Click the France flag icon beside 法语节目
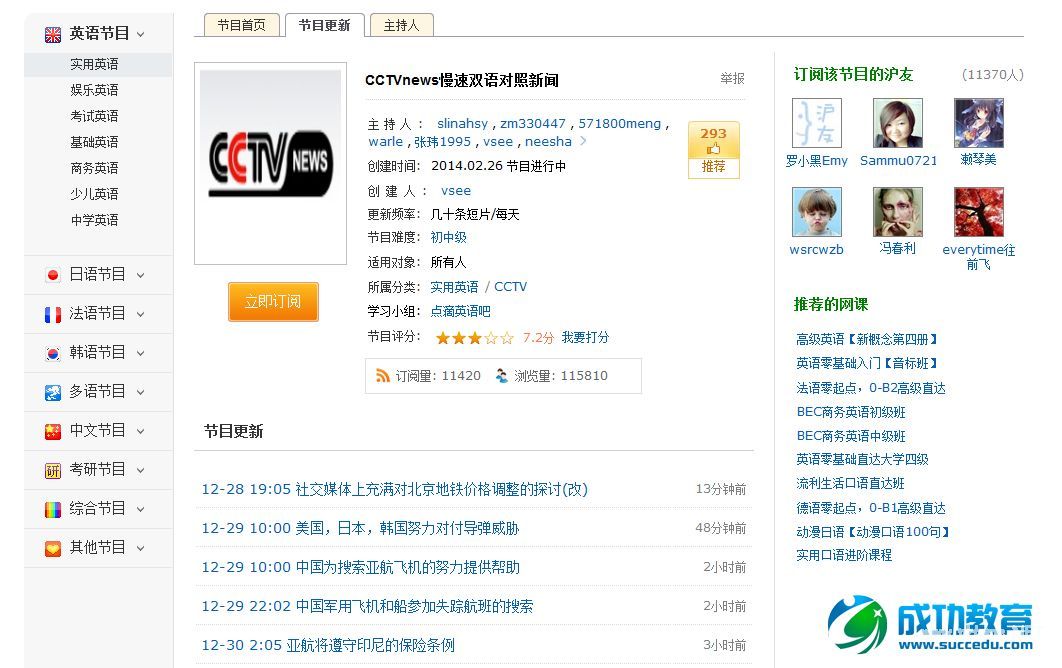The height and width of the screenshot is (668, 1062). 53,314
